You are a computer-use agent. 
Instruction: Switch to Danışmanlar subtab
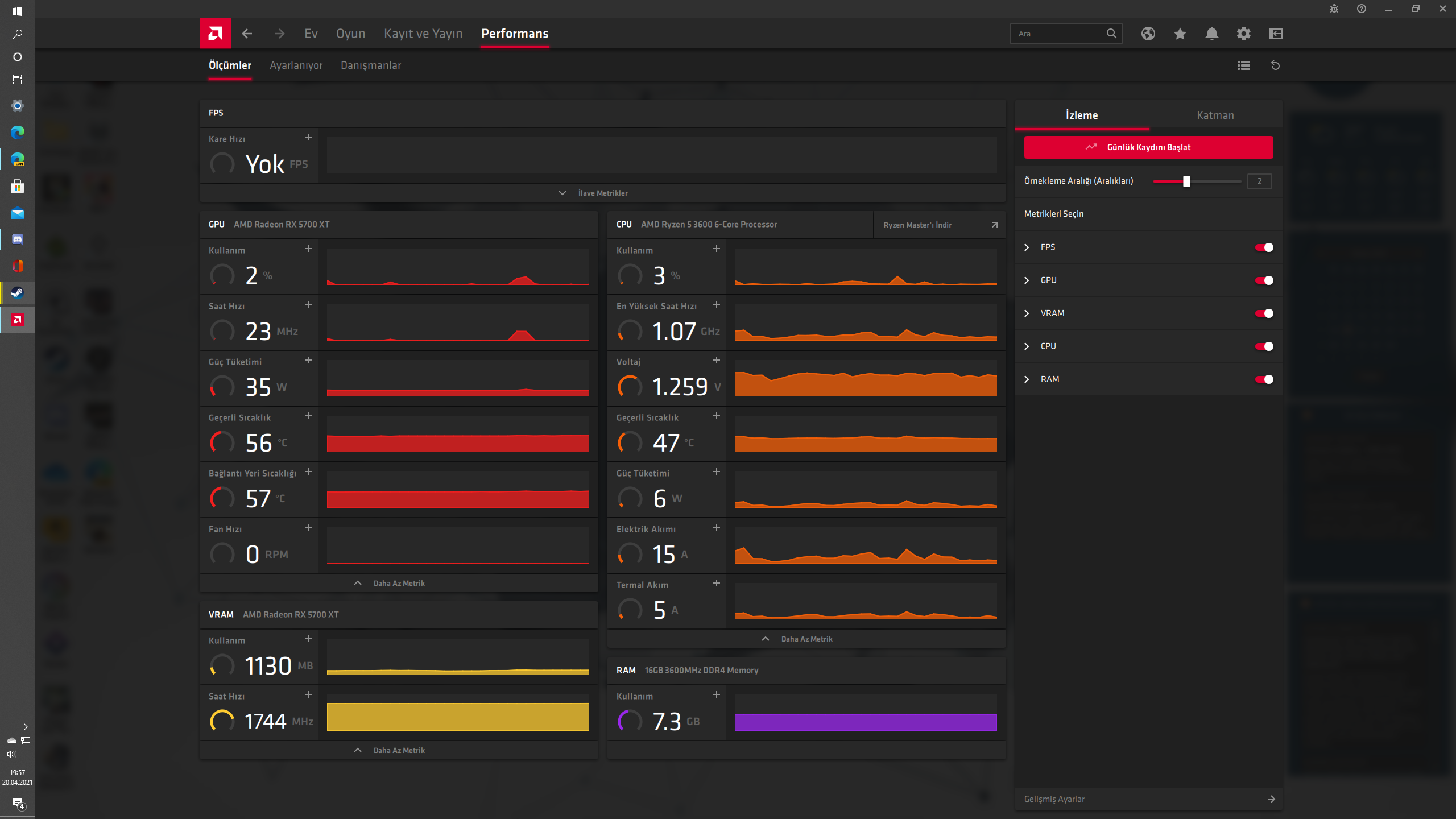[x=371, y=65]
